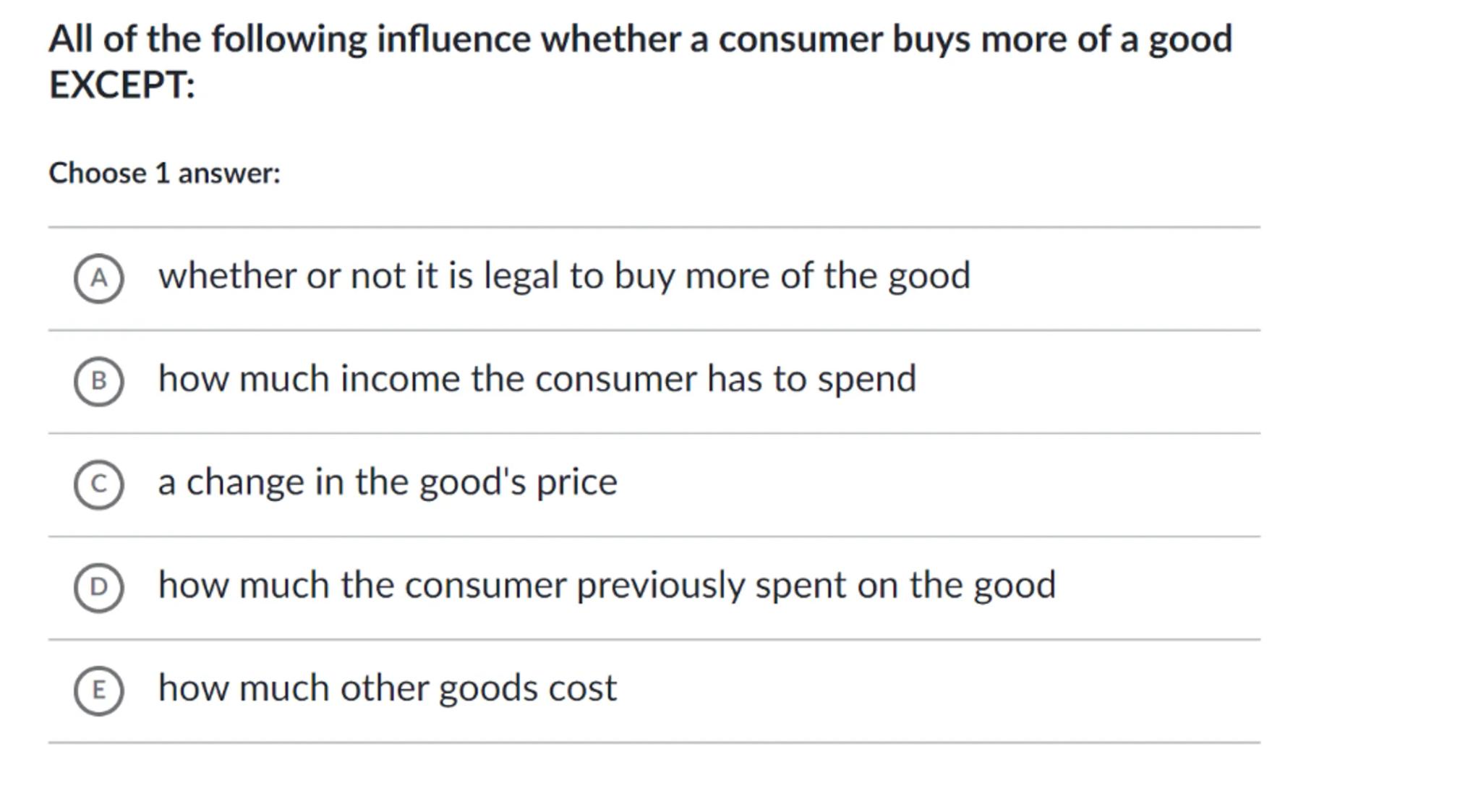This screenshot has width=1481, height=812.
Task: Click the 'Choose 1 answer:' label
Action: [x=164, y=174]
